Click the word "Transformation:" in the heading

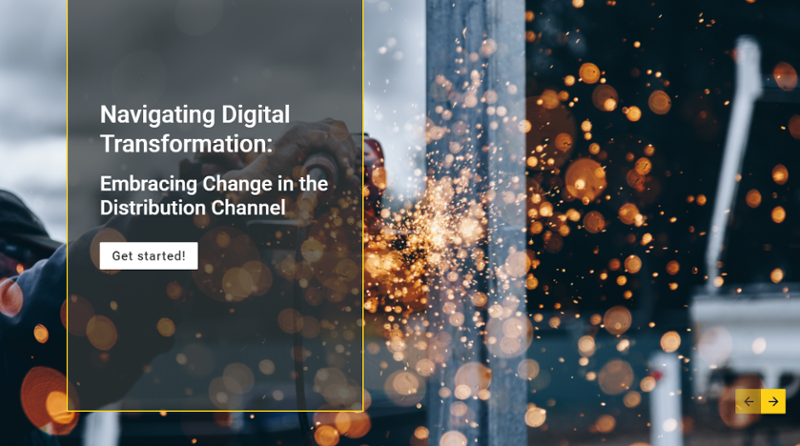tap(186, 143)
